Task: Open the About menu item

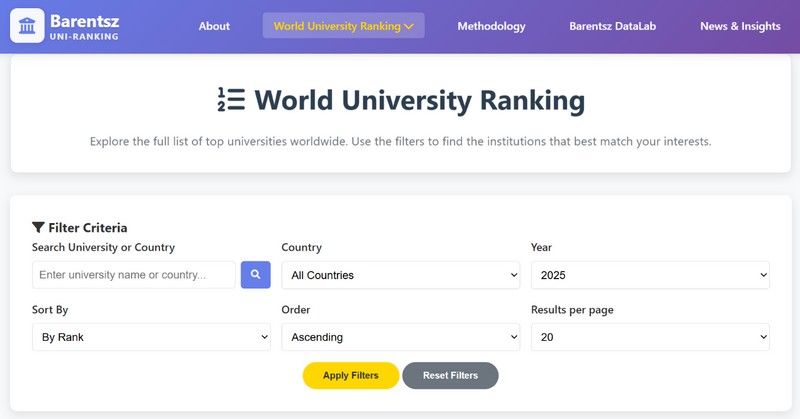Action: tap(214, 26)
